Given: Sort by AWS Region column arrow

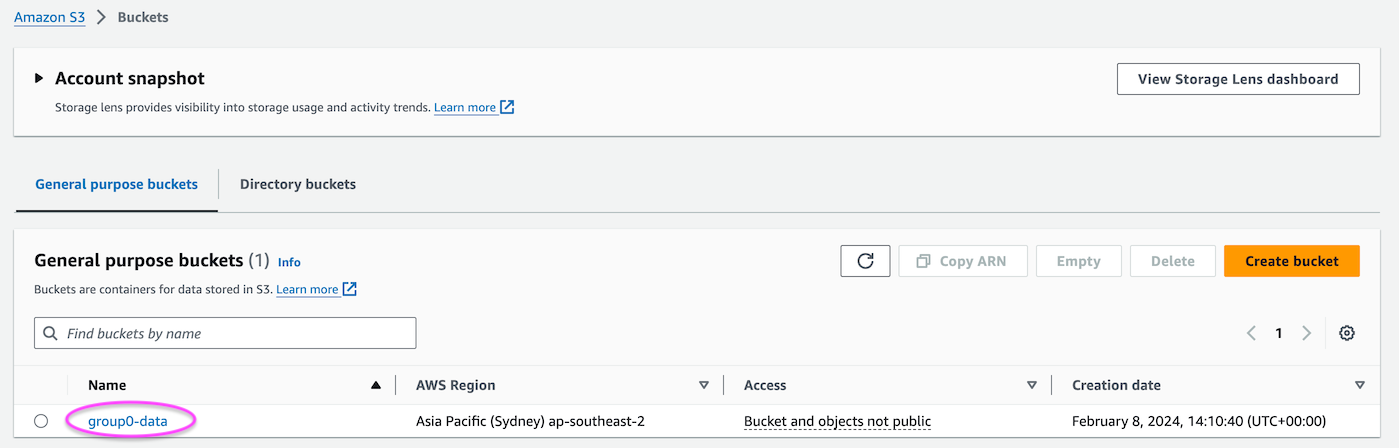Looking at the screenshot, I should tap(704, 385).
